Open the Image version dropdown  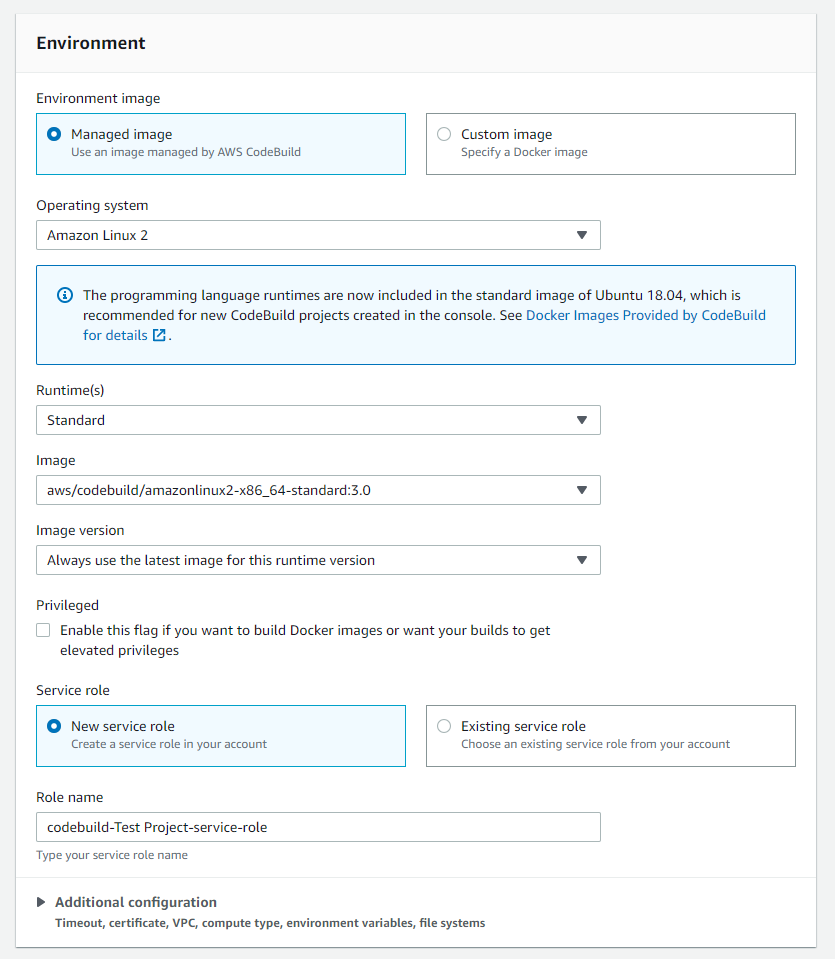coord(318,560)
